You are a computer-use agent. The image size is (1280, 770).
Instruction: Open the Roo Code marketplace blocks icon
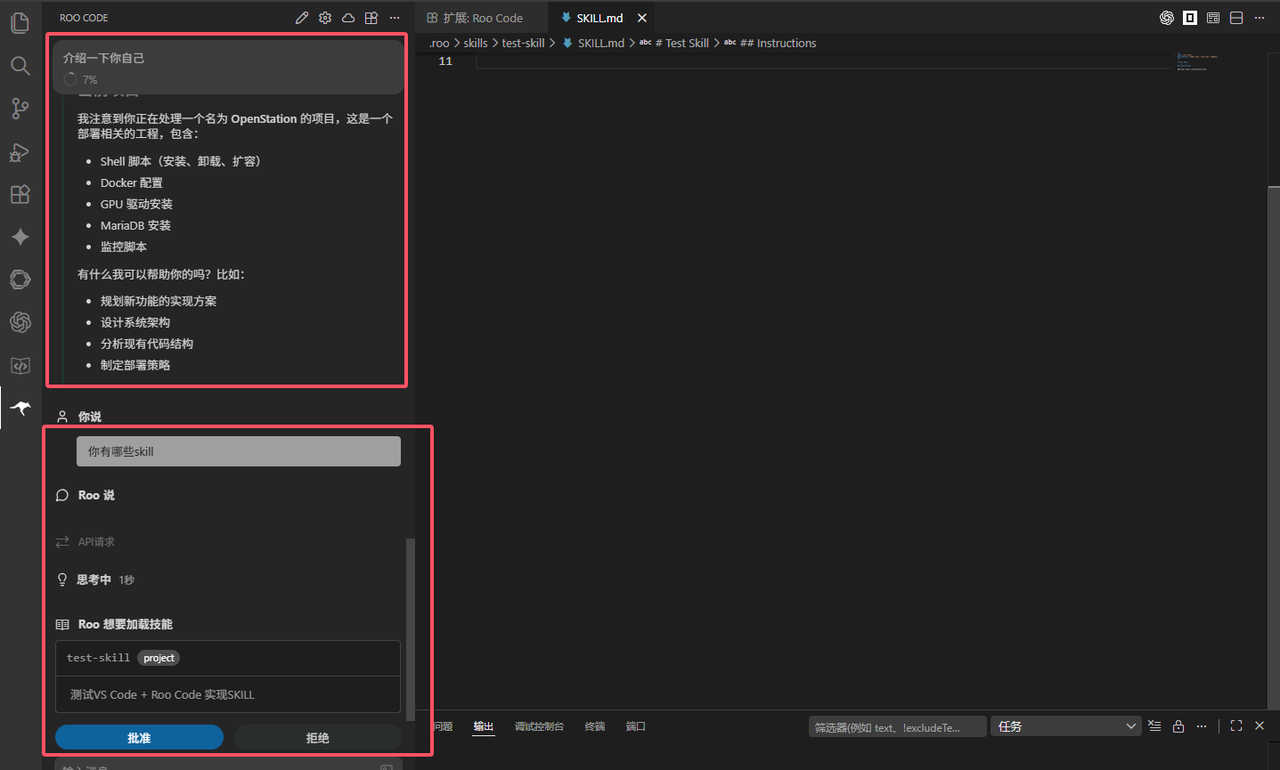371,18
